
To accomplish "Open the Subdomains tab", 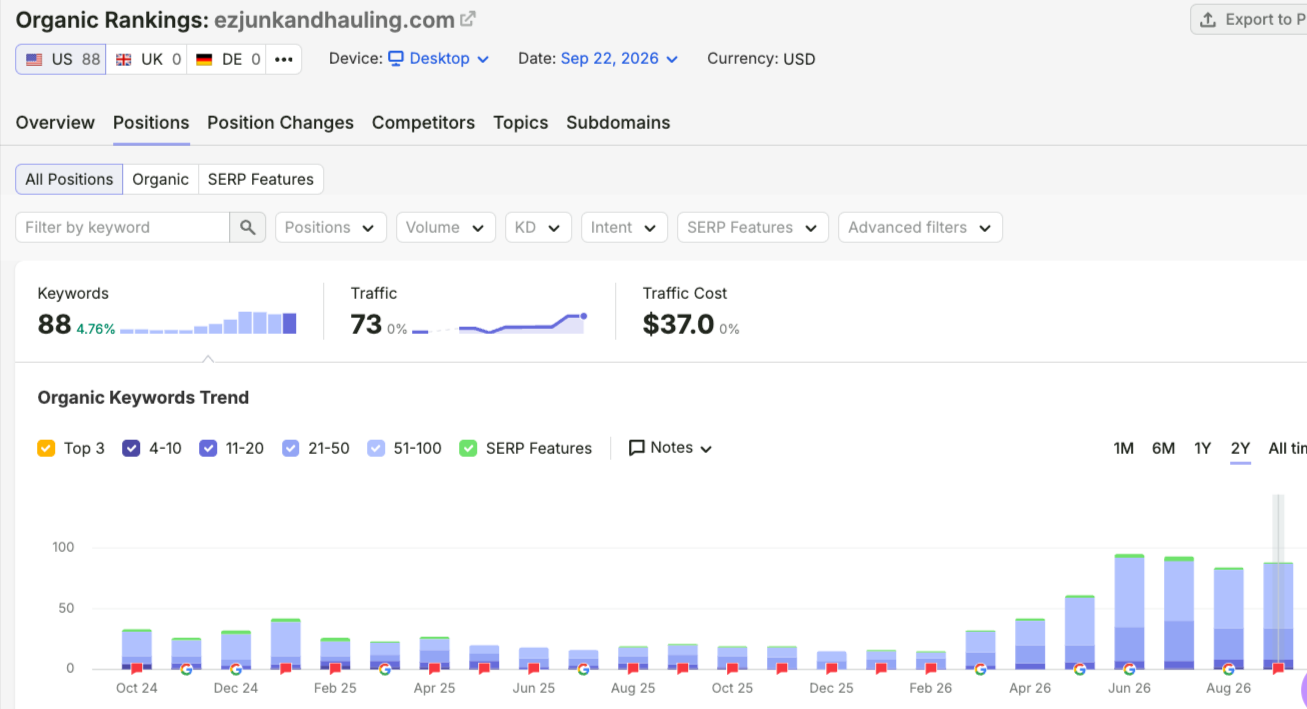I will pos(618,123).
